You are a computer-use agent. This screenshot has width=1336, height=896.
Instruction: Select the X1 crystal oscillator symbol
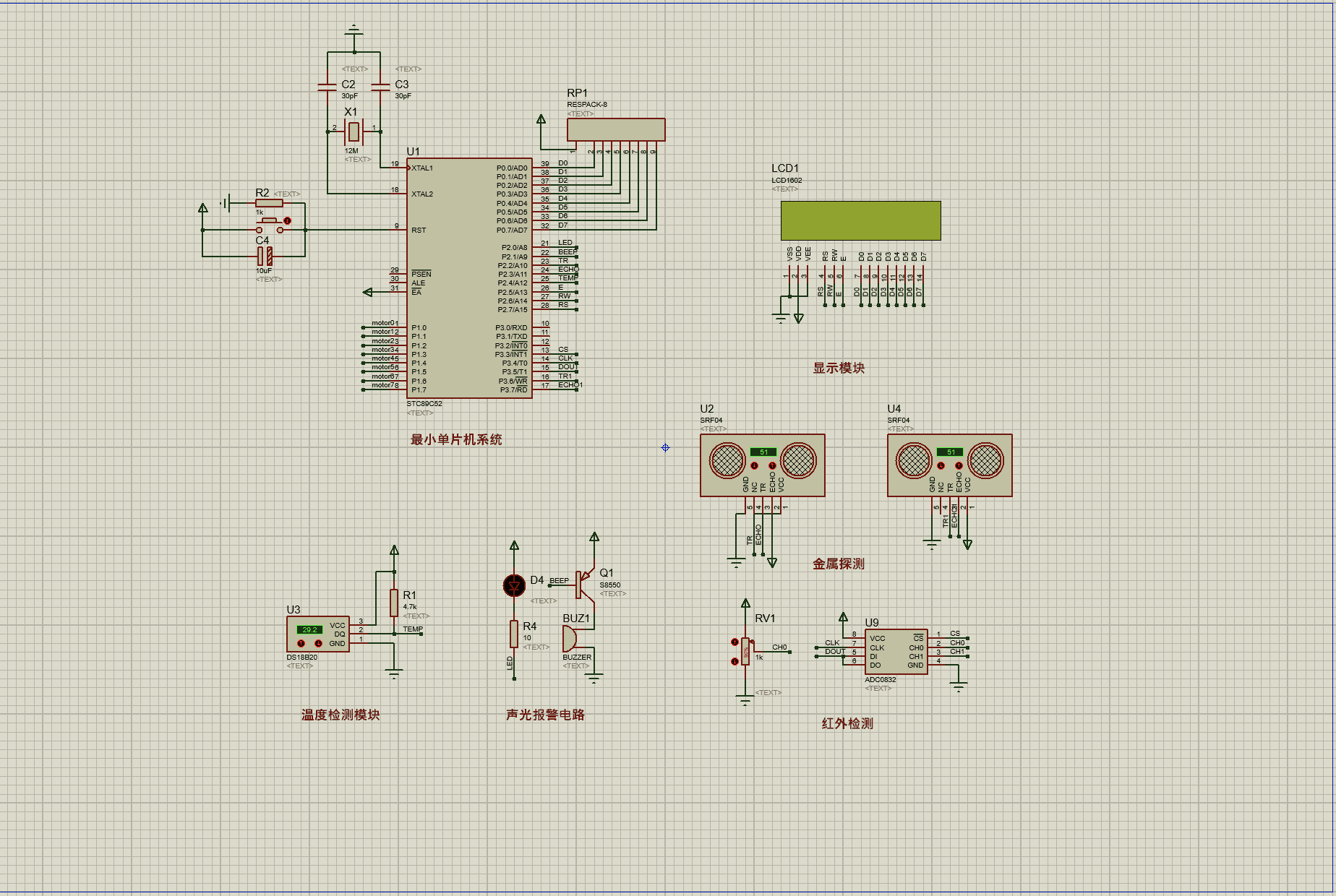[354, 132]
